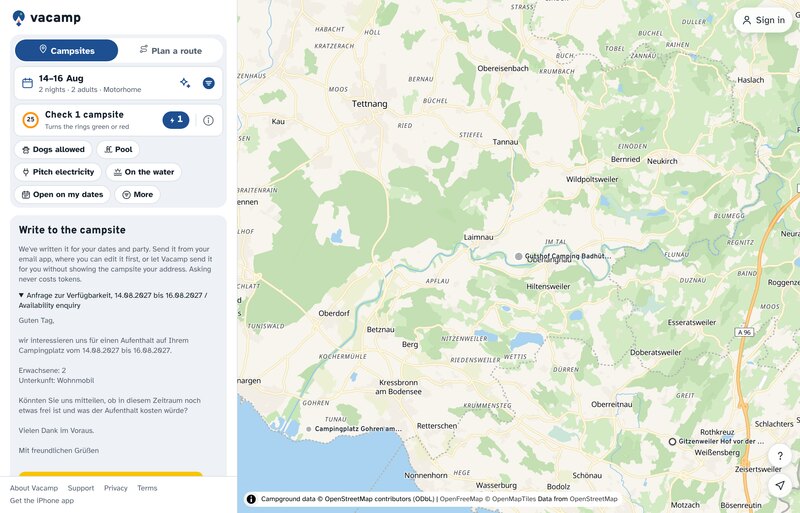Open the Privacy footer link
The image size is (800, 513).
[116, 488]
